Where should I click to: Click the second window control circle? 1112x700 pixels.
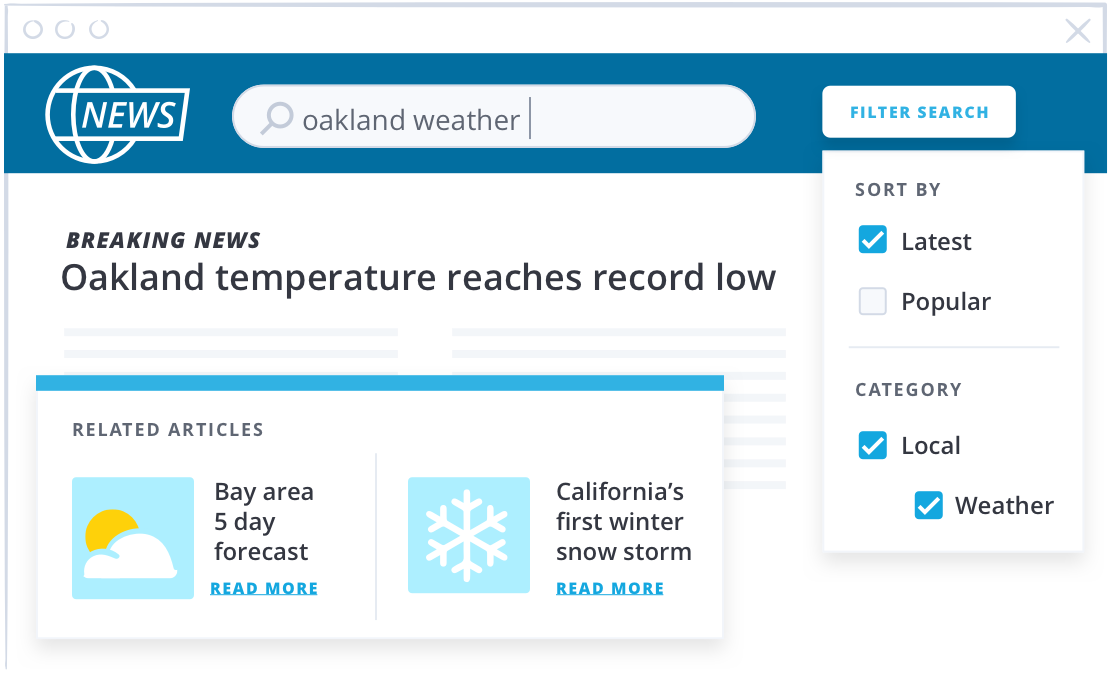tap(65, 29)
